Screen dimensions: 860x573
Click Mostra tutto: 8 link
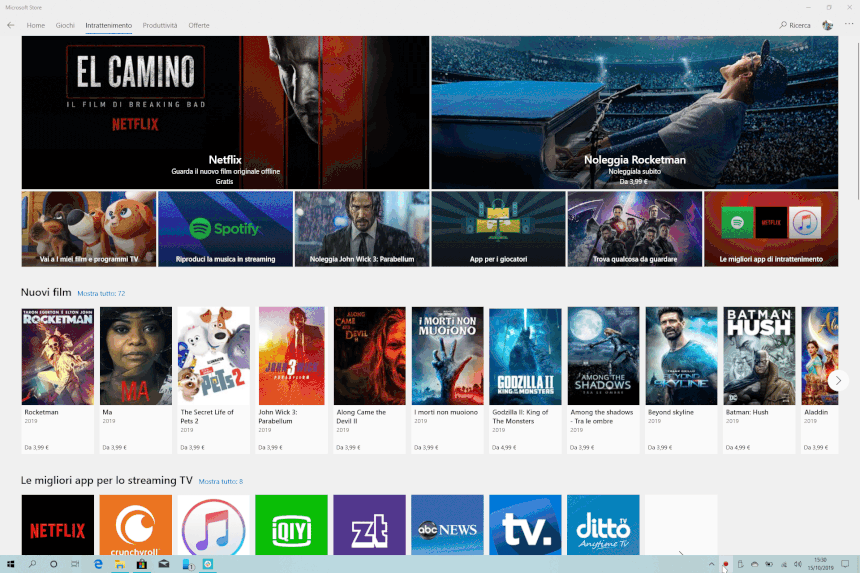click(x=220, y=481)
